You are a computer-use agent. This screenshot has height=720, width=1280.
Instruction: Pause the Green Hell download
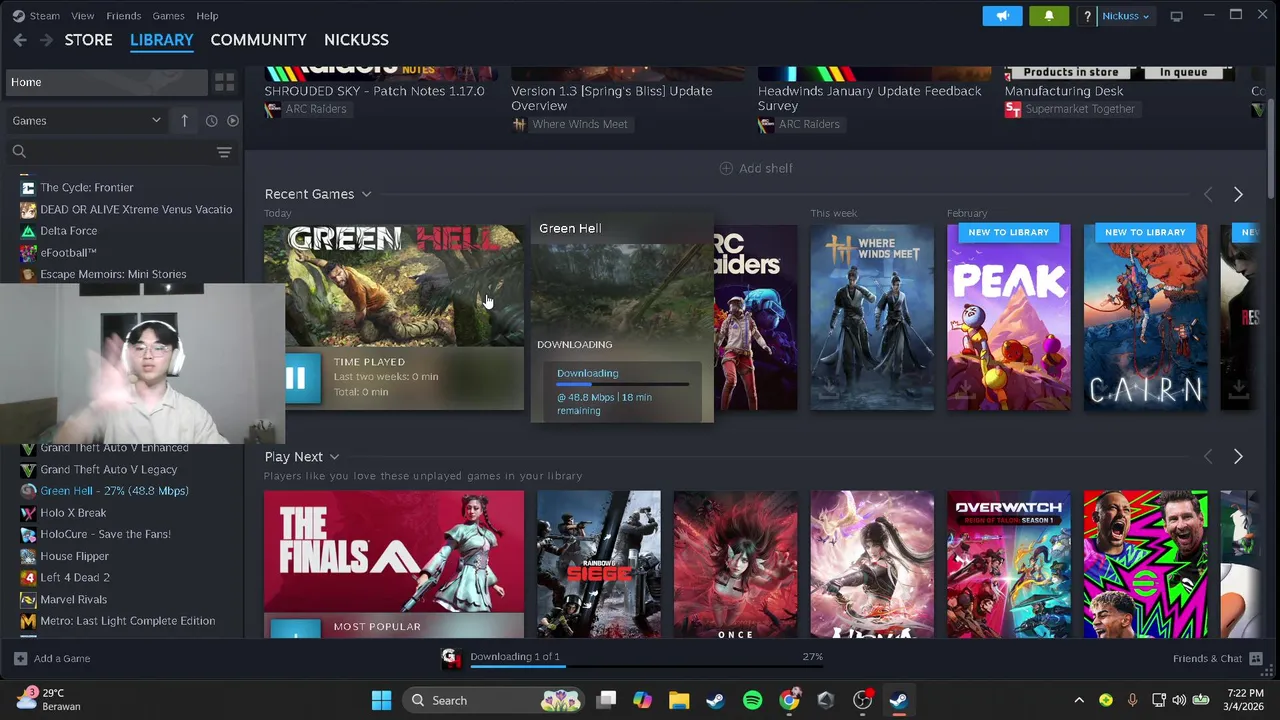tap(295, 377)
